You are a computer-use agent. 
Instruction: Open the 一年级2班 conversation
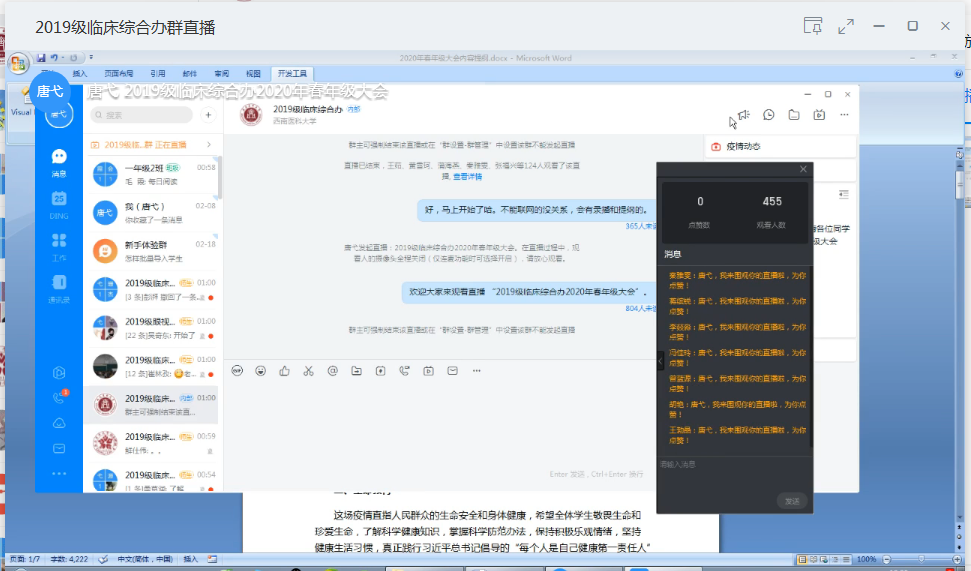151,175
